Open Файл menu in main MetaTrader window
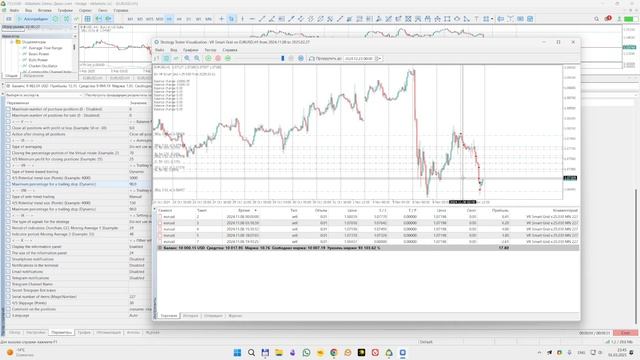Viewport: 640px width, 360px height. coord(14,10)
